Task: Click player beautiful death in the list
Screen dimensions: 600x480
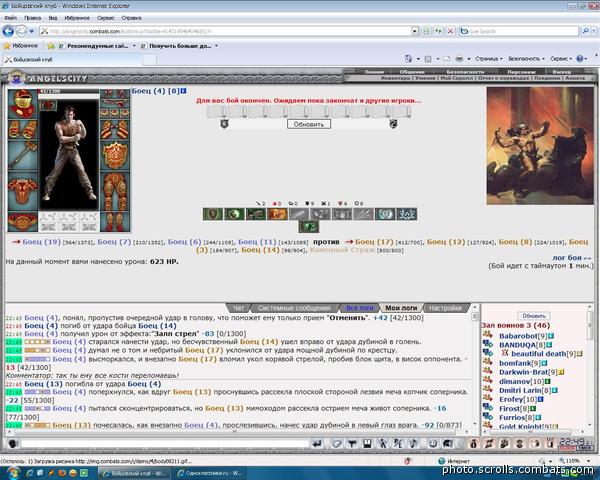Action: [x=538, y=354]
